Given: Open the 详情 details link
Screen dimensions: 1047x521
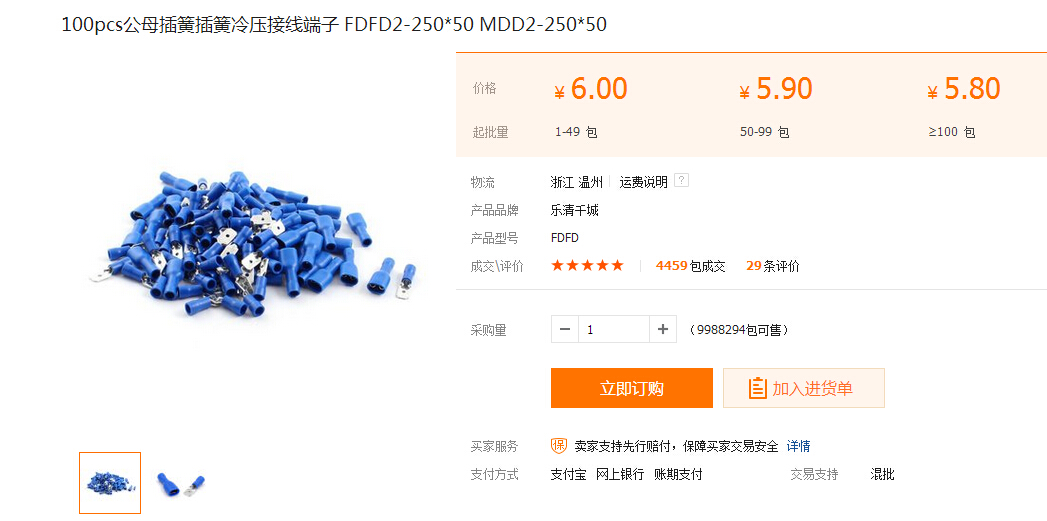Looking at the screenshot, I should click(x=798, y=446).
